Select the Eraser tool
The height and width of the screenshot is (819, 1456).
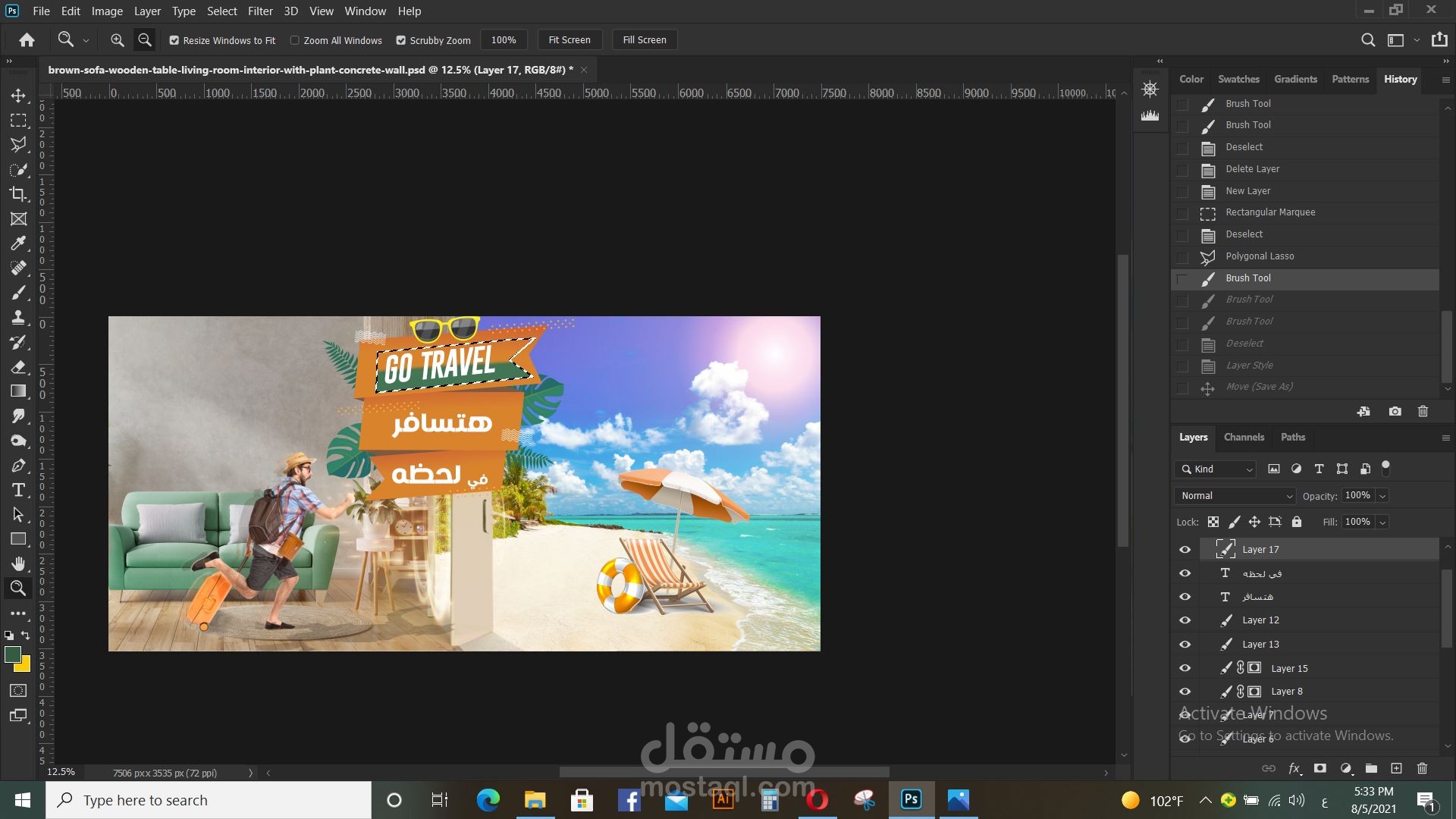(x=18, y=367)
